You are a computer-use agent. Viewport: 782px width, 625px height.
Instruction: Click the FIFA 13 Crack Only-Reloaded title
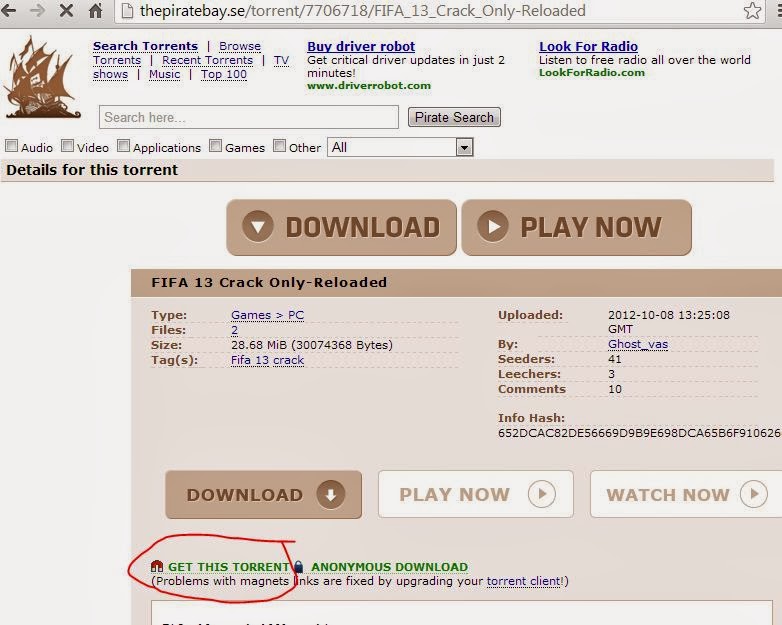click(x=269, y=282)
